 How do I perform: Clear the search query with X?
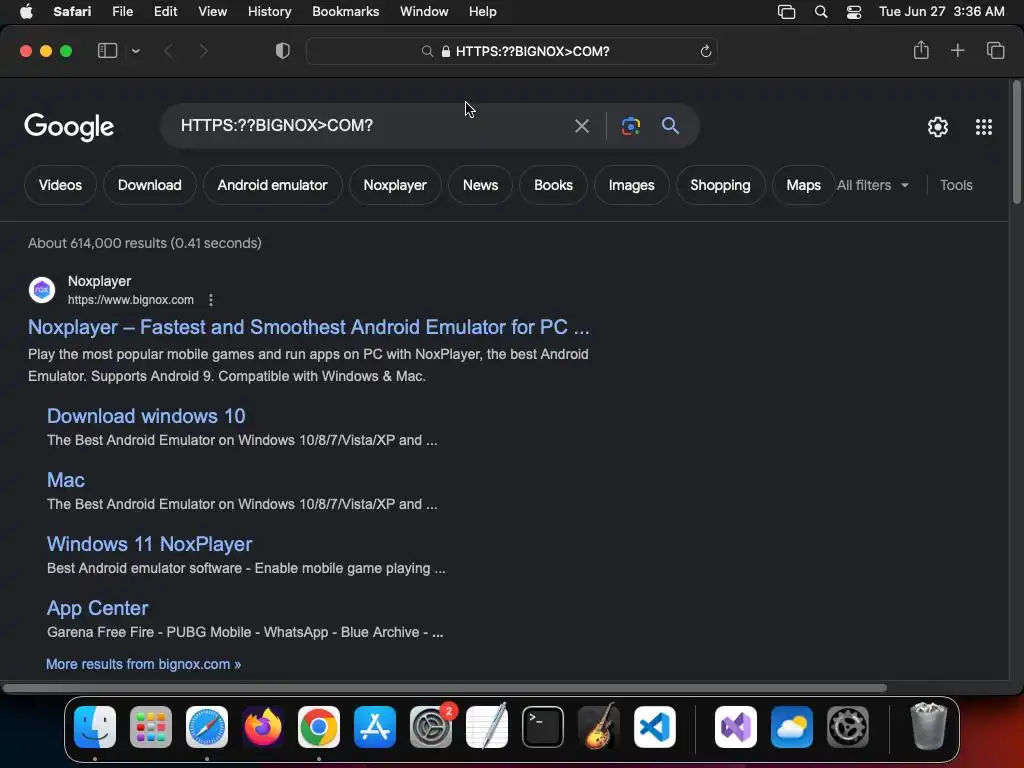(582, 125)
